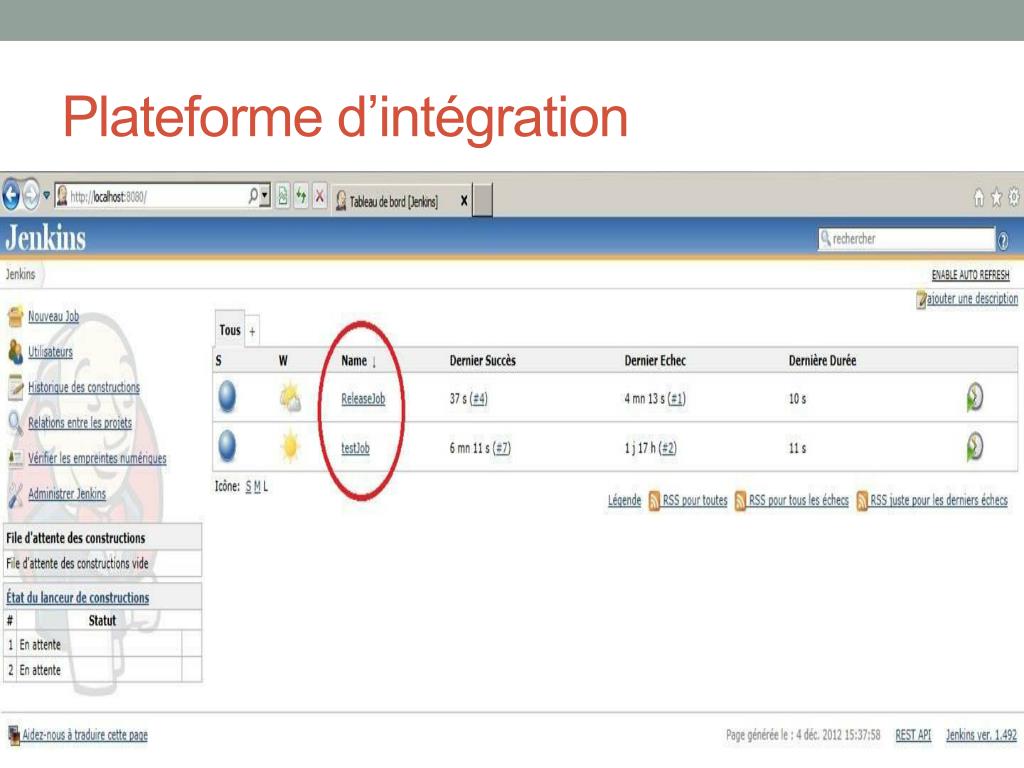Click the Jenkins header logo
Viewport: 1024px width, 768px height.
46,238
